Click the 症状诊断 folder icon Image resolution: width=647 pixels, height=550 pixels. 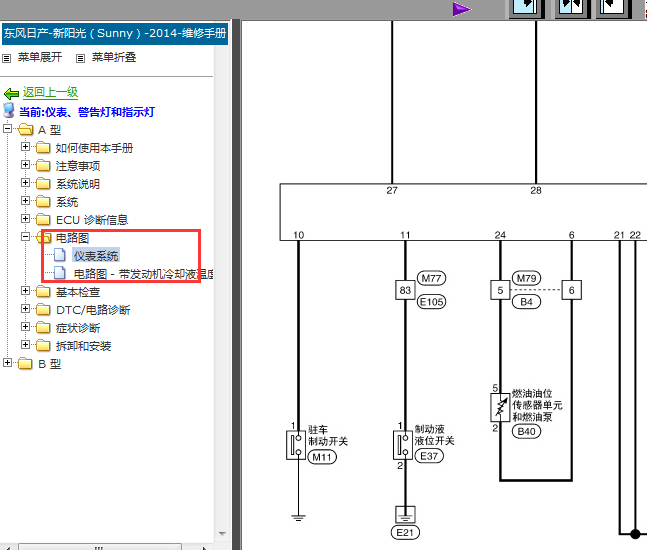(x=43, y=328)
